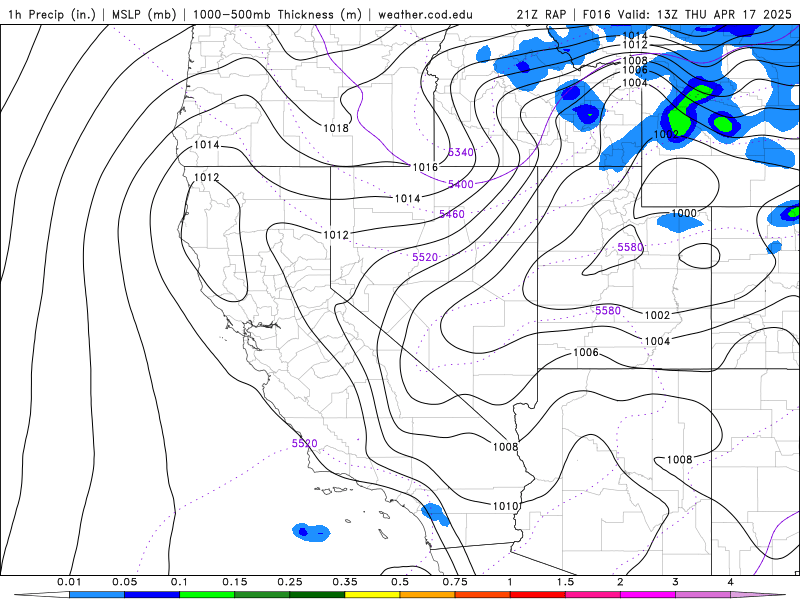
Task: Click the 0.25 legend value
Action: [289, 582]
